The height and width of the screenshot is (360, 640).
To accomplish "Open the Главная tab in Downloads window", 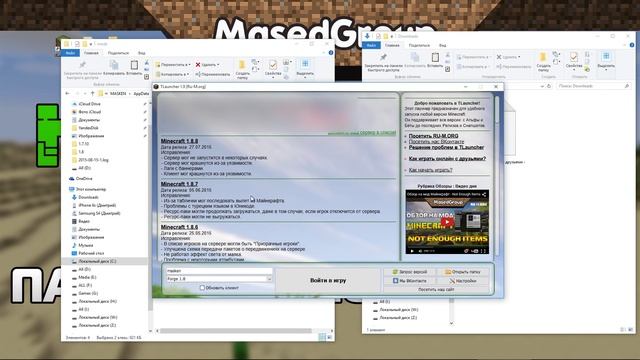I will pos(392,45).
